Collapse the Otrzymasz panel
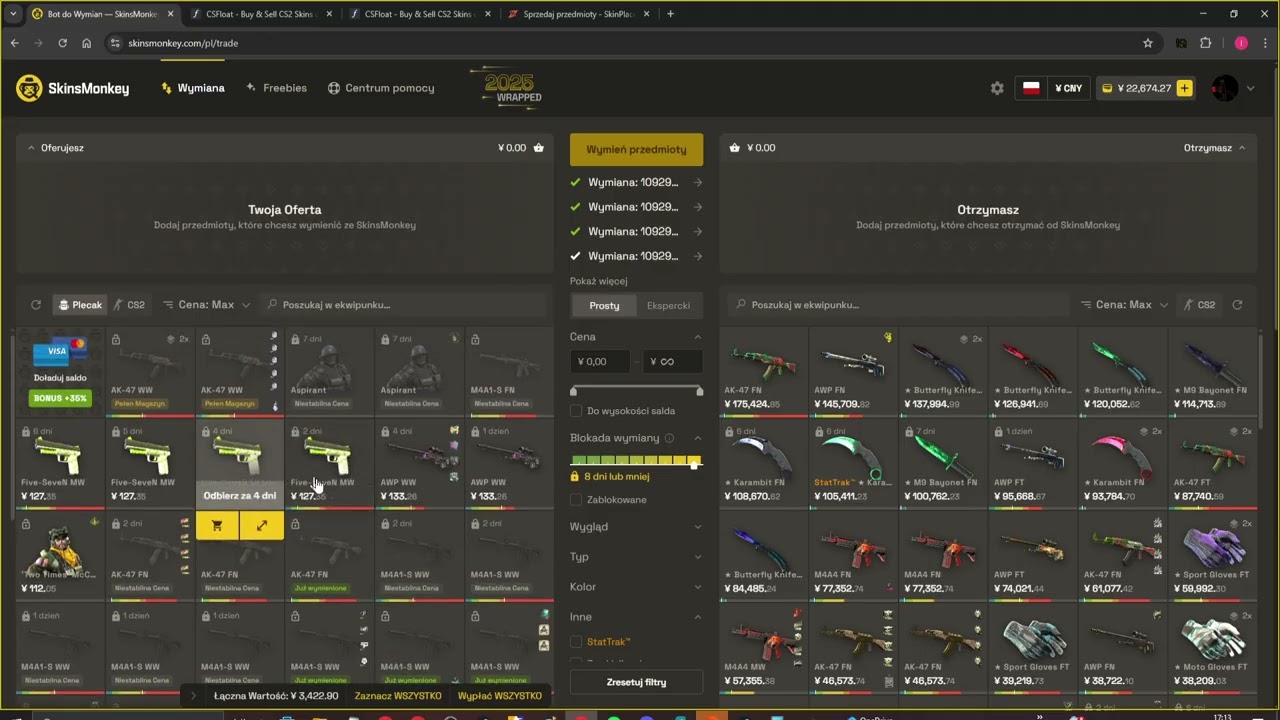1280x720 pixels. tap(1242, 148)
